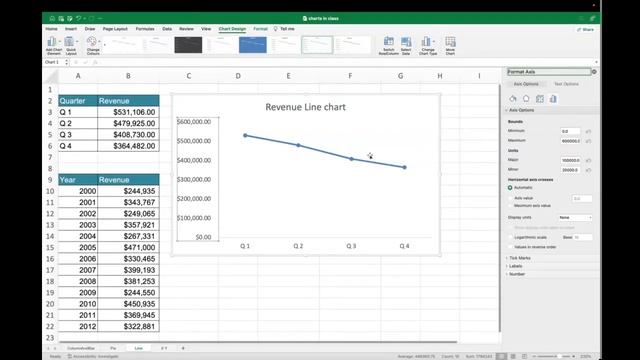Open the Page Layout ribbon tab
640x360 pixels.
[115, 29]
